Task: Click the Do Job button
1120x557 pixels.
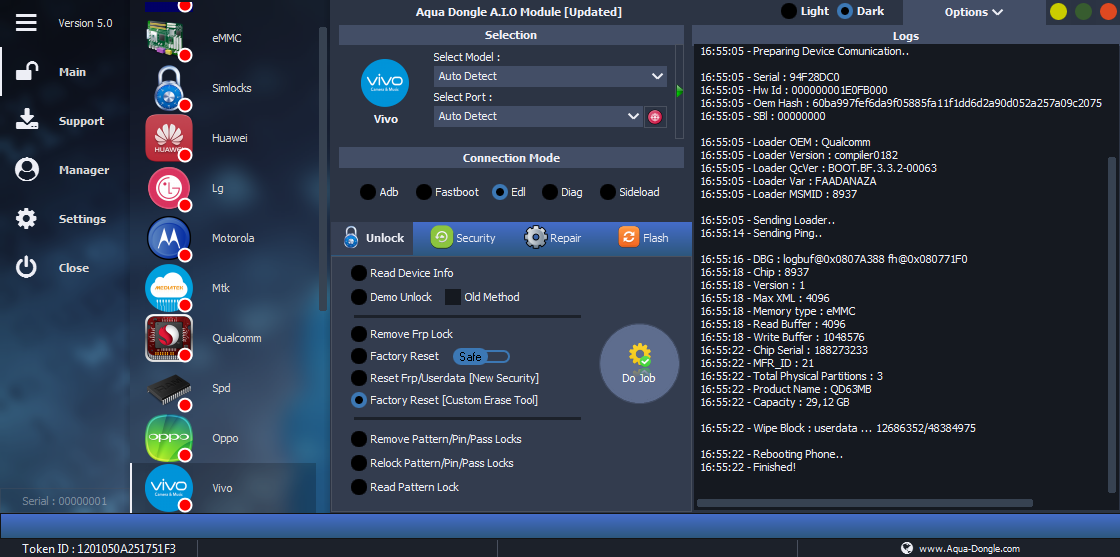Action: (639, 363)
